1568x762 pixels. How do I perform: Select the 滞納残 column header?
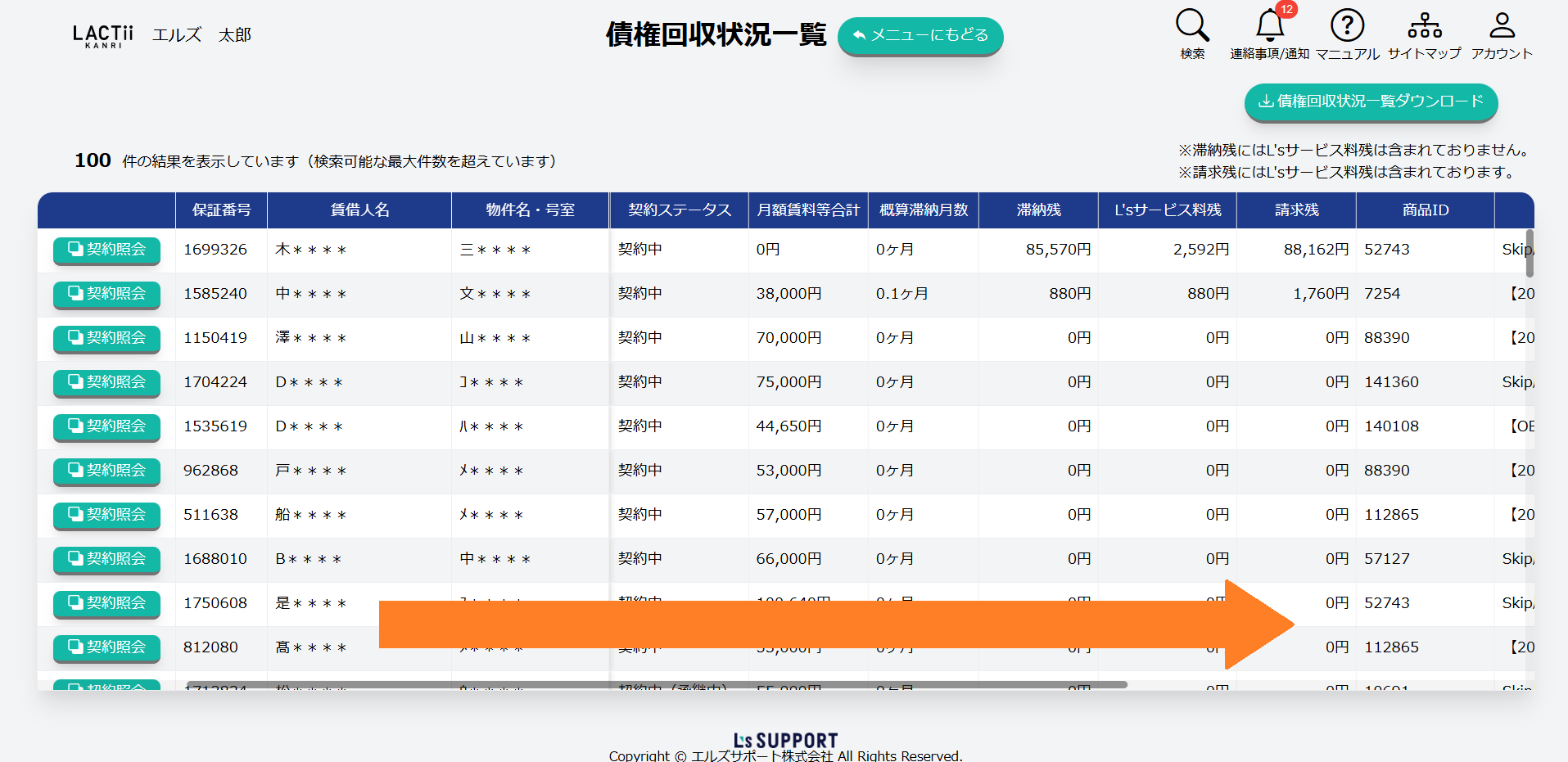click(x=1038, y=210)
